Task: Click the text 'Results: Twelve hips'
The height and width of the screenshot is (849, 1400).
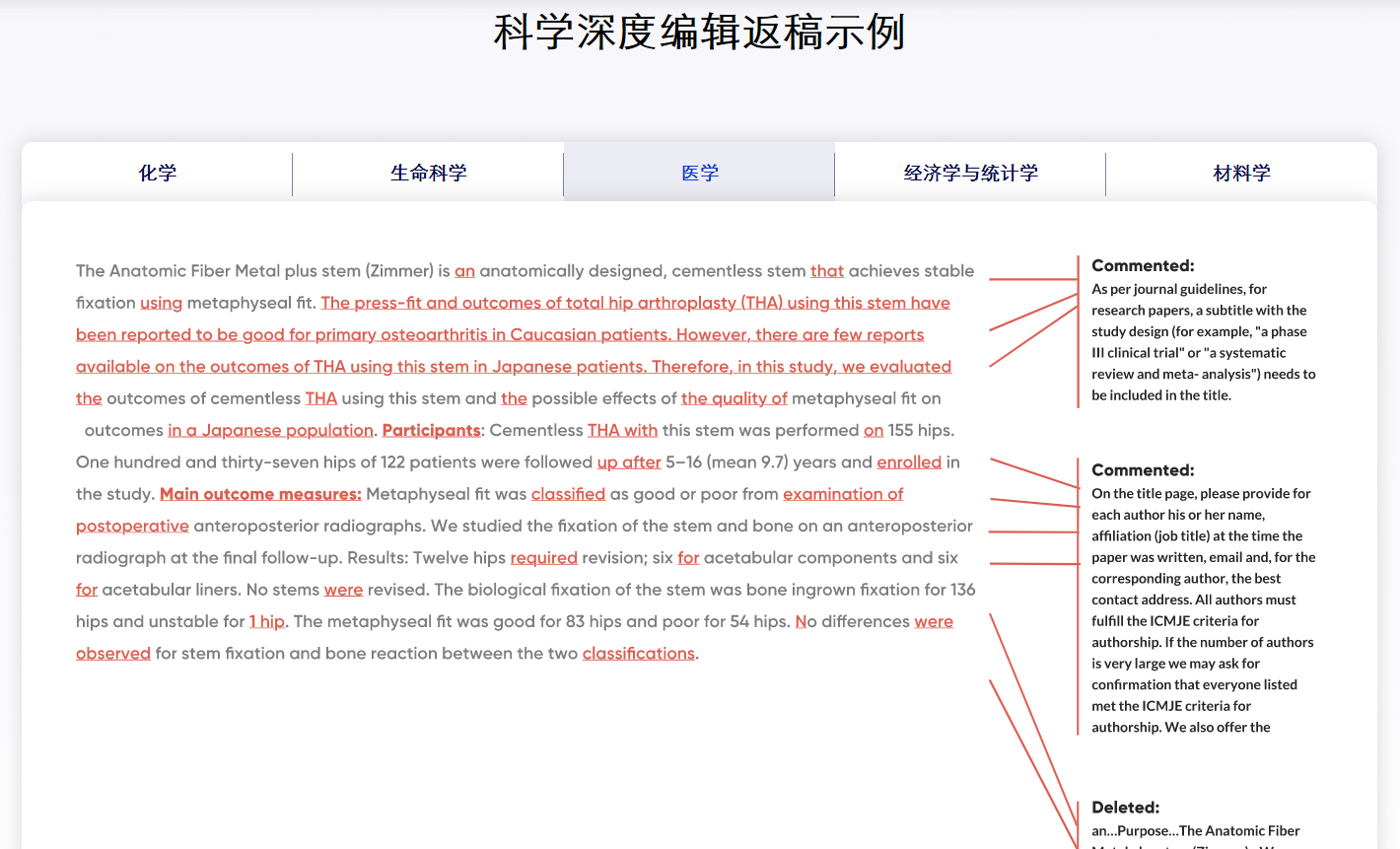Action: click(x=427, y=558)
